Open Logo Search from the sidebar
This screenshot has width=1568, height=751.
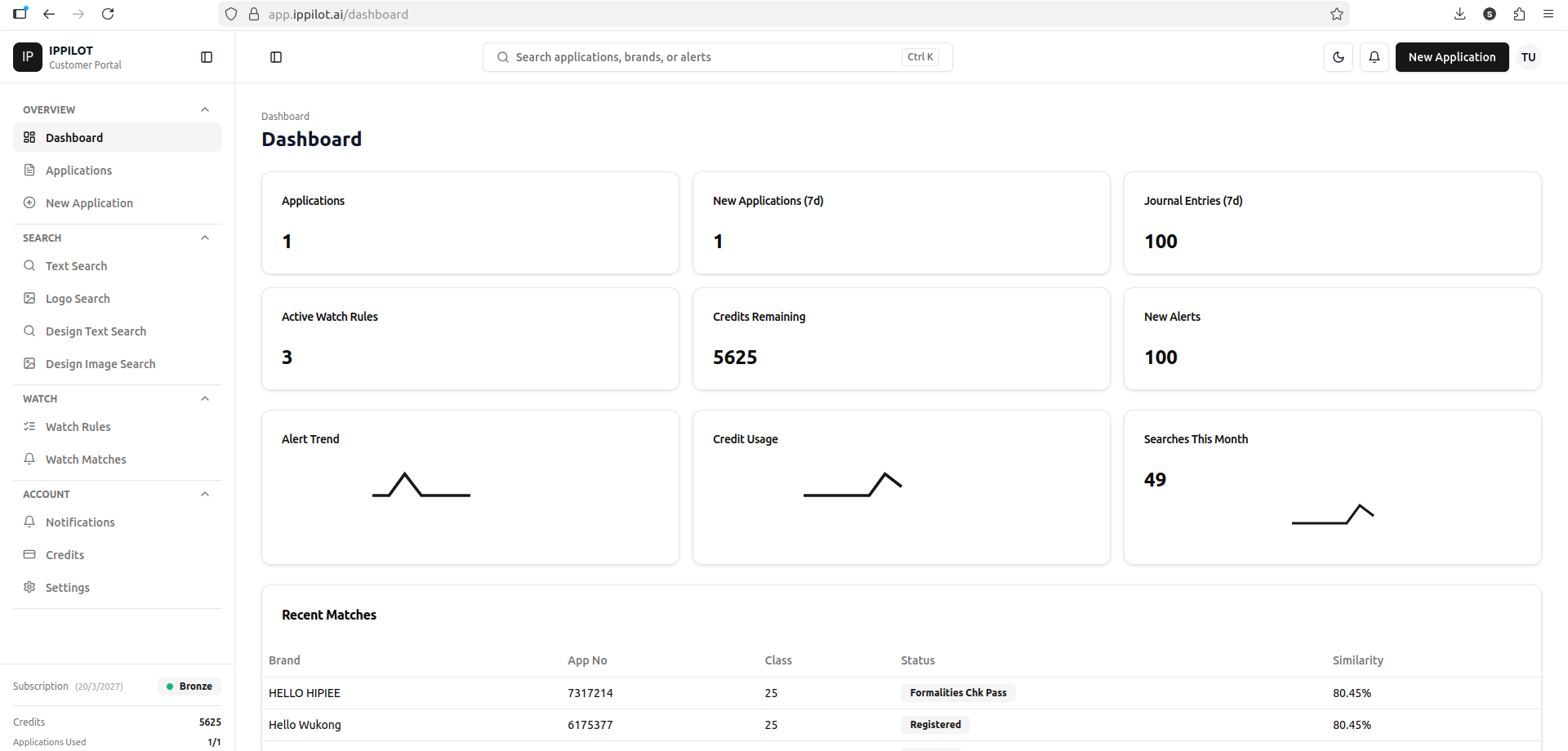[x=78, y=299]
